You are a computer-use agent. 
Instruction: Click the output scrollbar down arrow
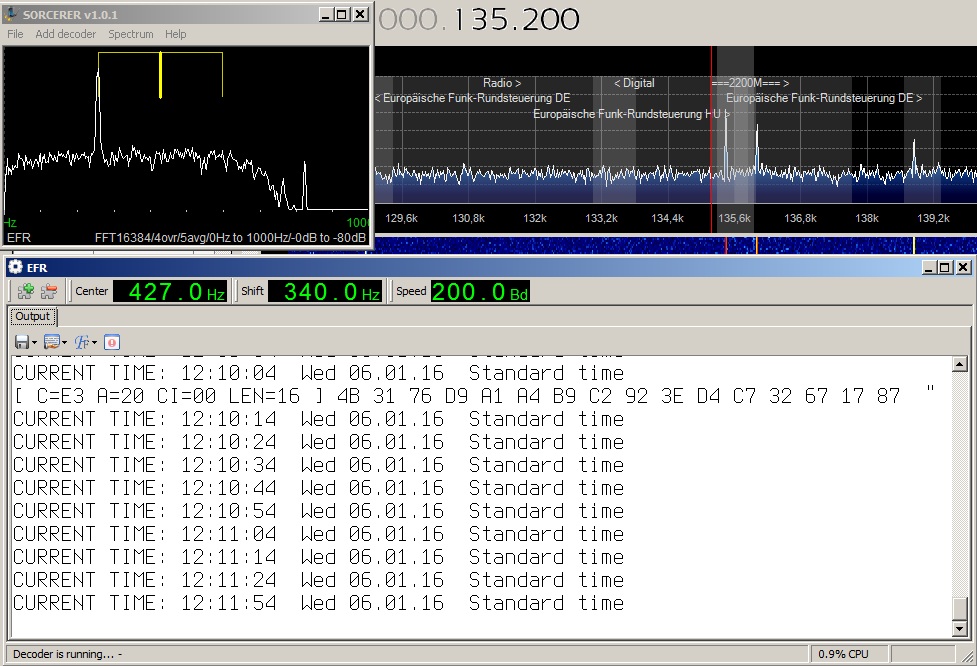pos(960,629)
